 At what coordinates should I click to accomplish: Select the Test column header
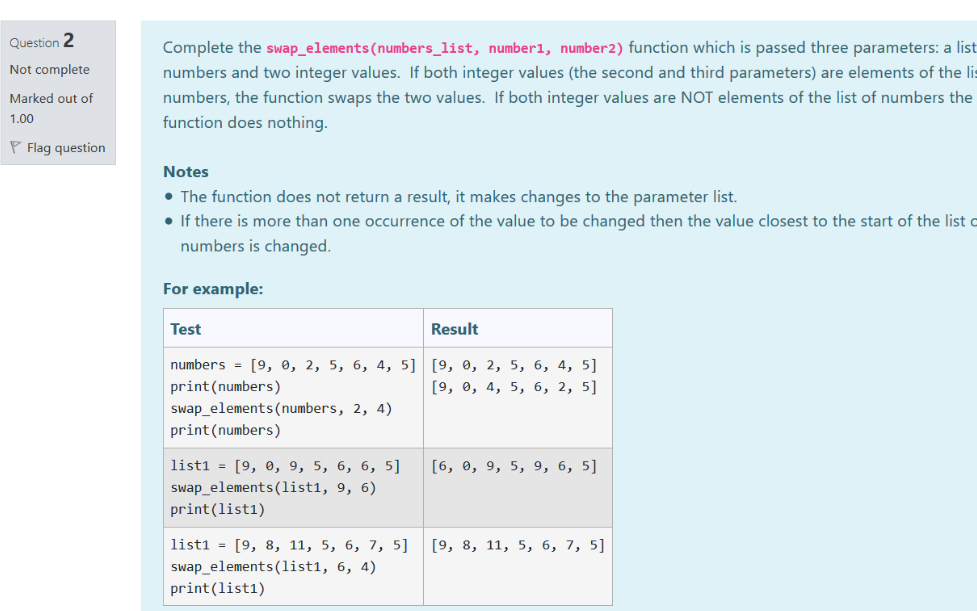(x=186, y=328)
